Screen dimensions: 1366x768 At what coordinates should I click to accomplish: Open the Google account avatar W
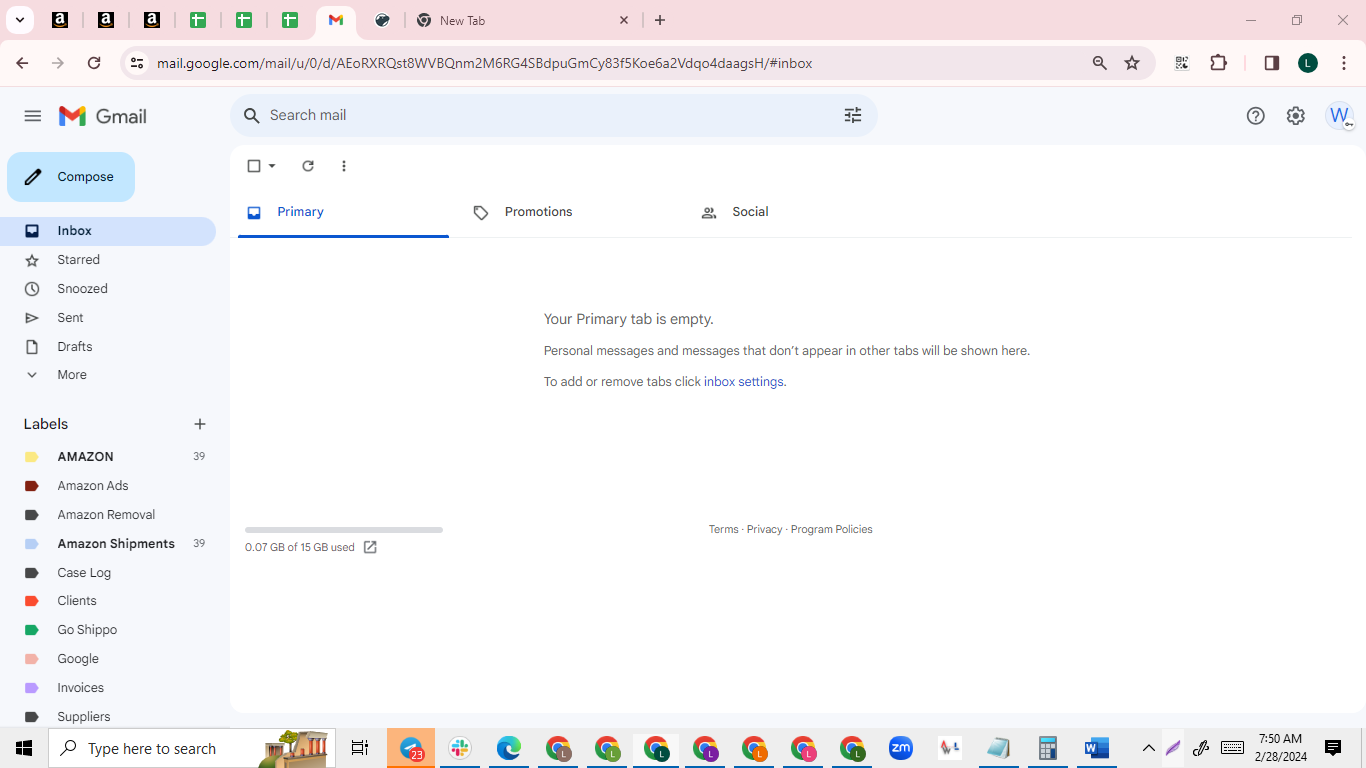point(1340,116)
